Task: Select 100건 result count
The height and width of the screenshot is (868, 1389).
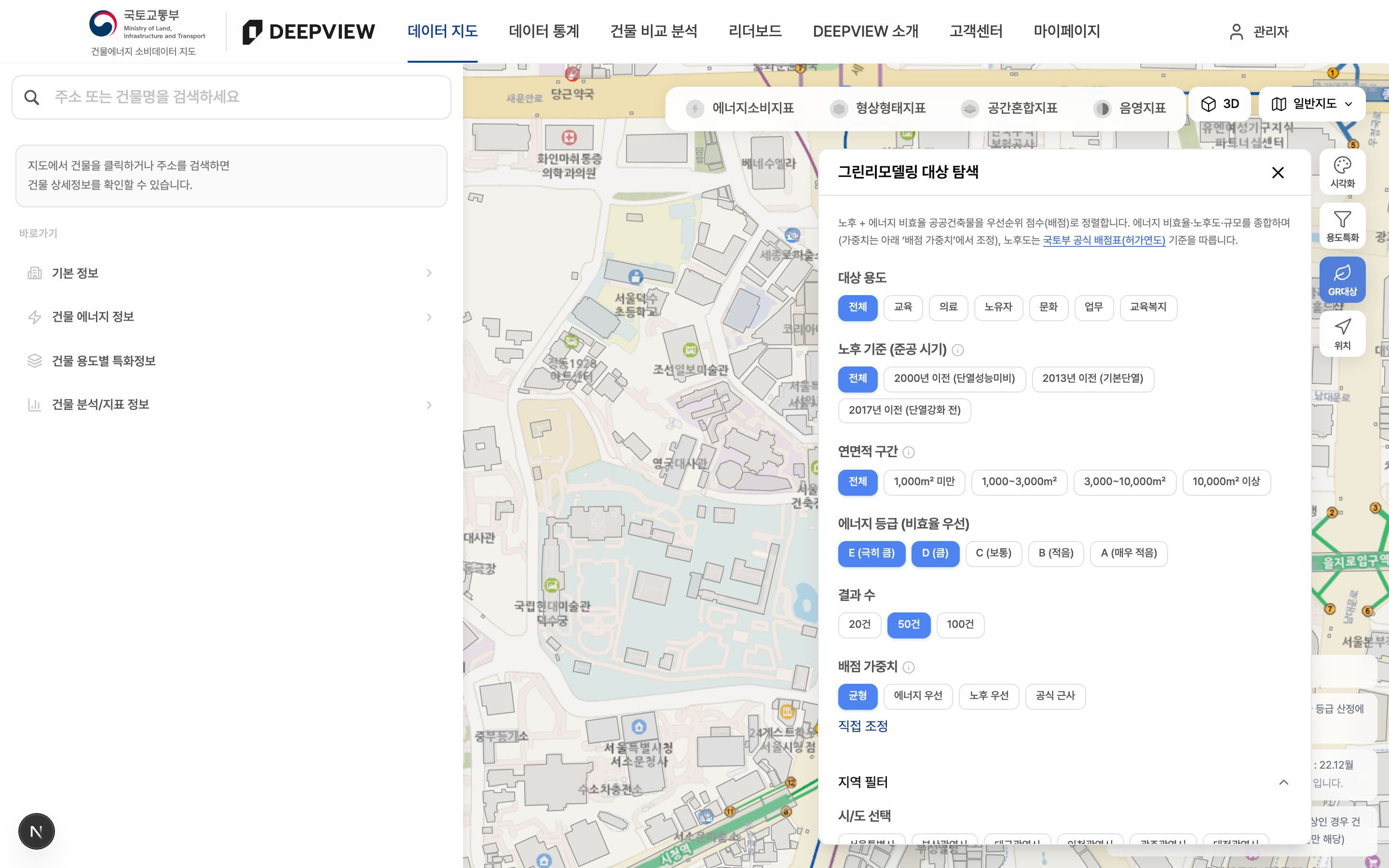Action: pyautogui.click(x=960, y=624)
